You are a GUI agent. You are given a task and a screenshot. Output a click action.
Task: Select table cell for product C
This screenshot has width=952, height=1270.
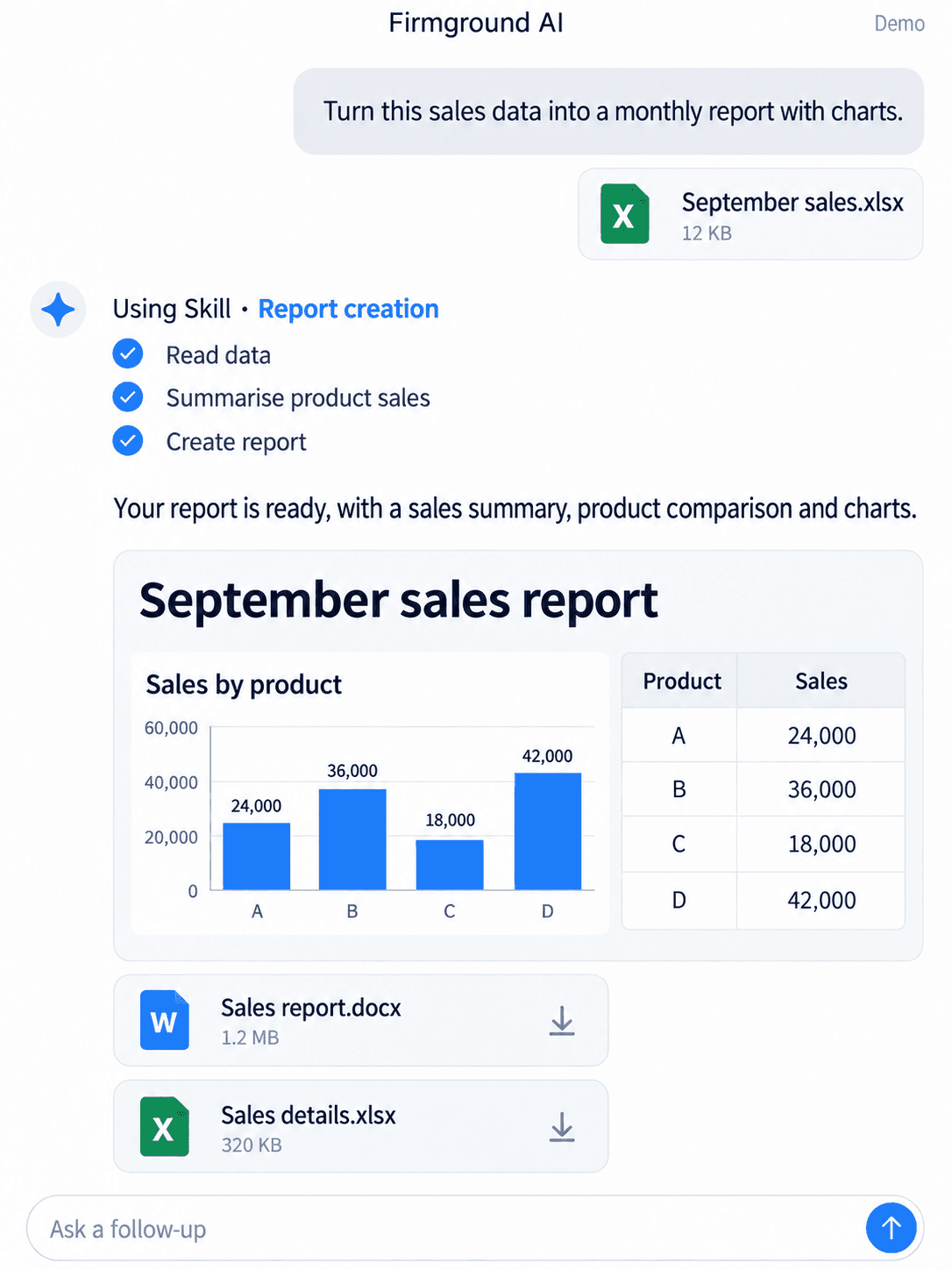tap(679, 844)
